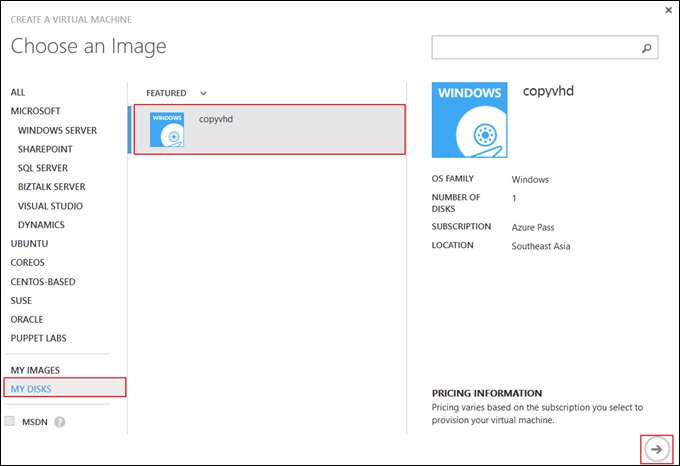Select the CENTOS-BASED category
Screen dimensions: 680x466
[x=43, y=282]
